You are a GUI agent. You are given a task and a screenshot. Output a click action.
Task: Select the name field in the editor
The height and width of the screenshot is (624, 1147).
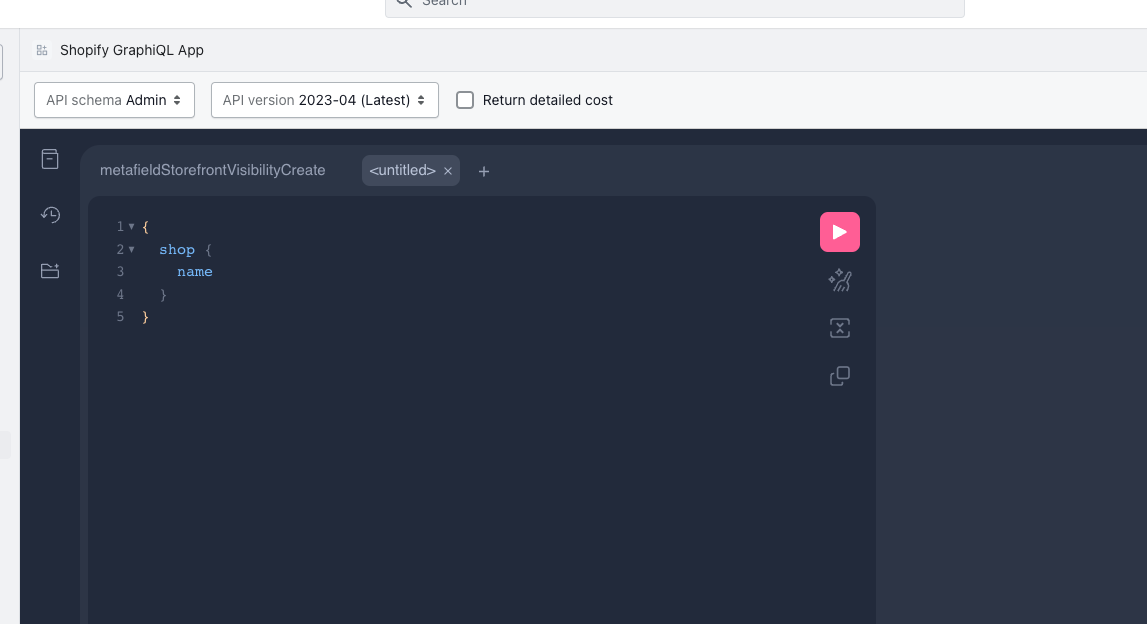(x=195, y=271)
